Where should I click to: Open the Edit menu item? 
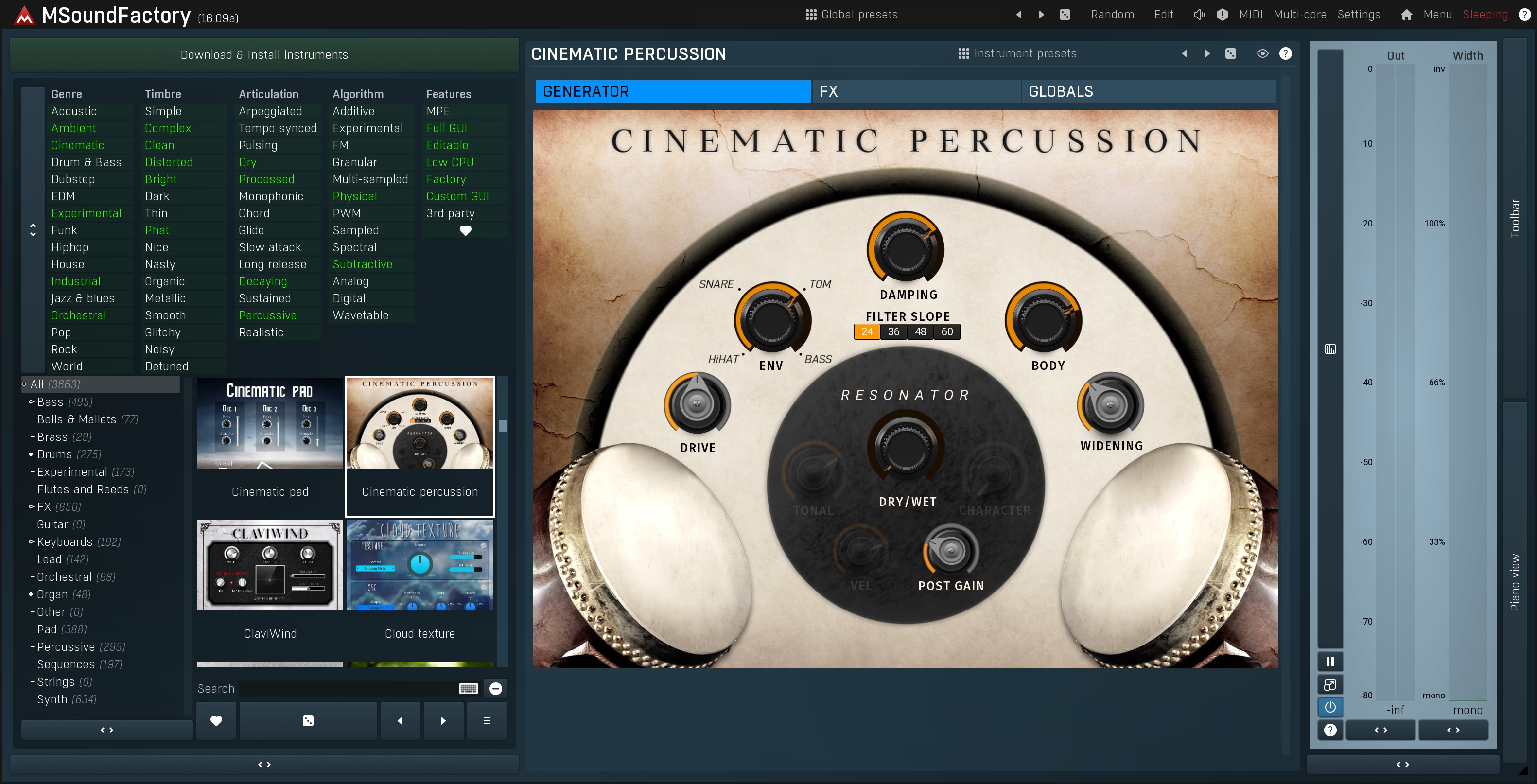pos(1164,14)
